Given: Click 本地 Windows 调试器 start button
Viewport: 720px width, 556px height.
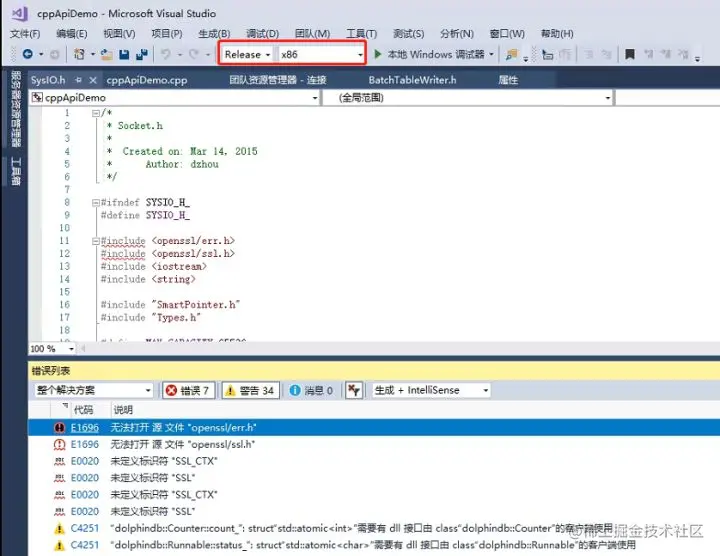Looking at the screenshot, I should [435, 54].
